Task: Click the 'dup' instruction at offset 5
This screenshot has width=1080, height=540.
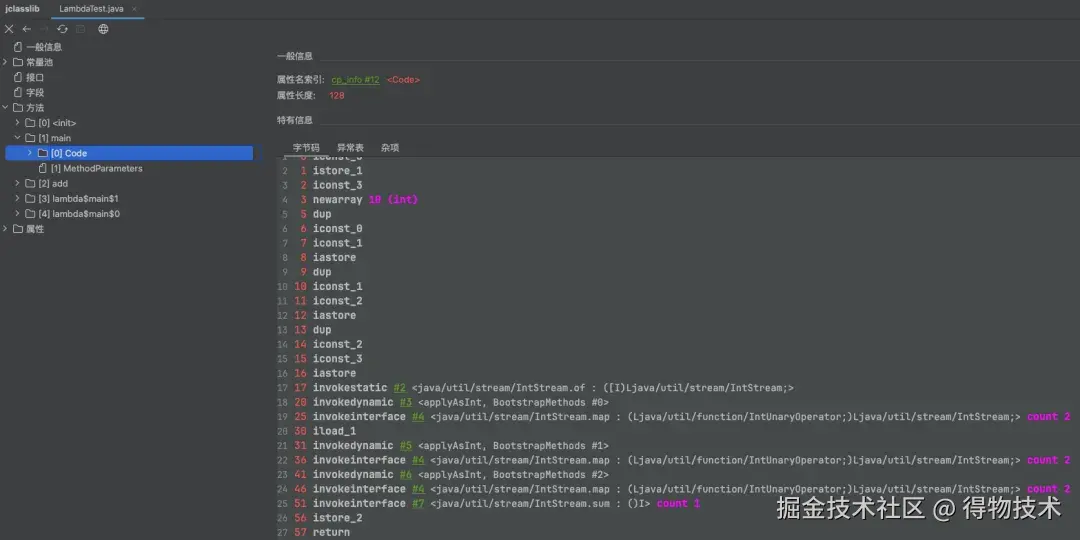Action: [x=322, y=214]
